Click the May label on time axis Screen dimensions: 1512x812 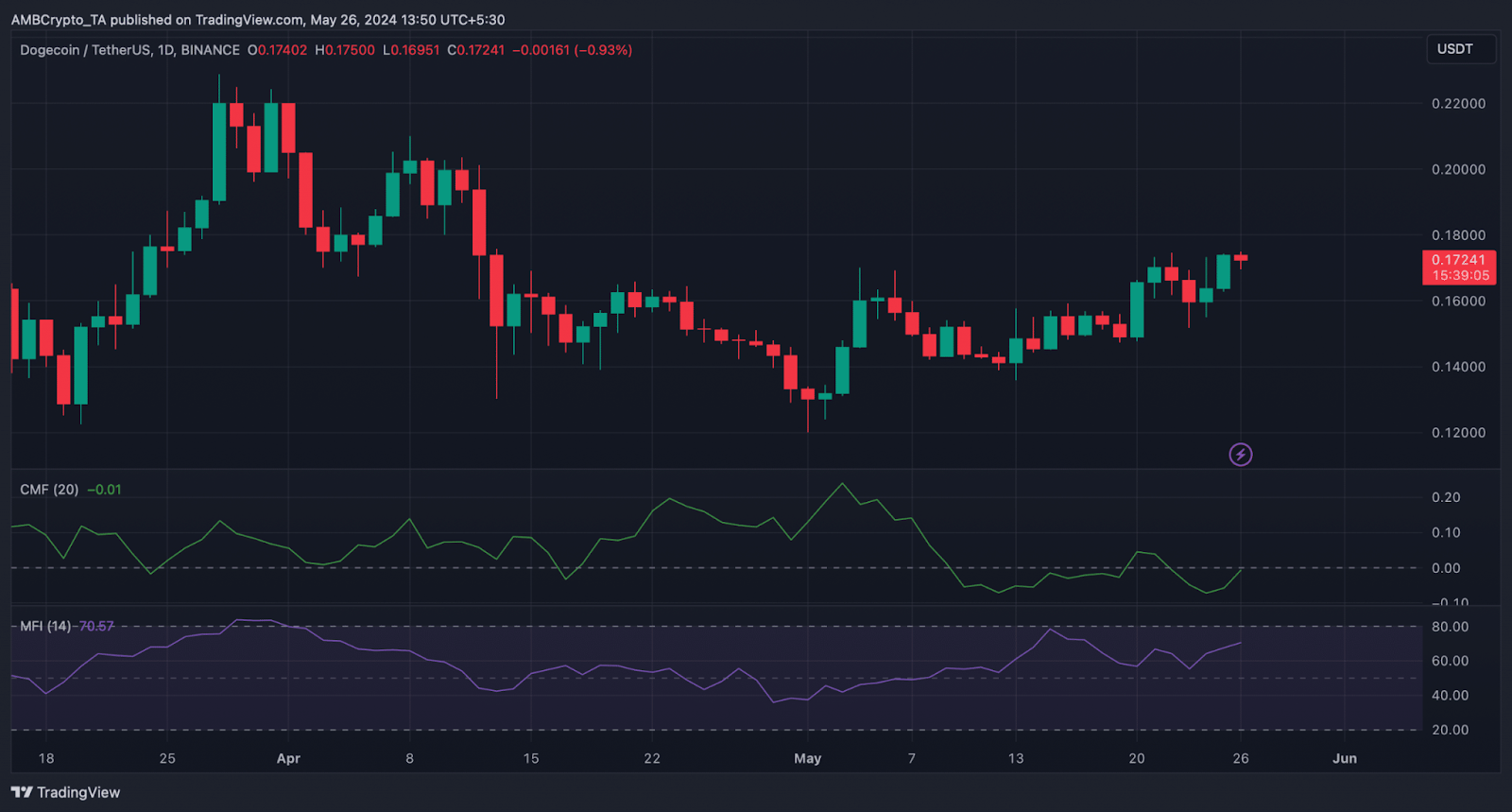click(807, 758)
